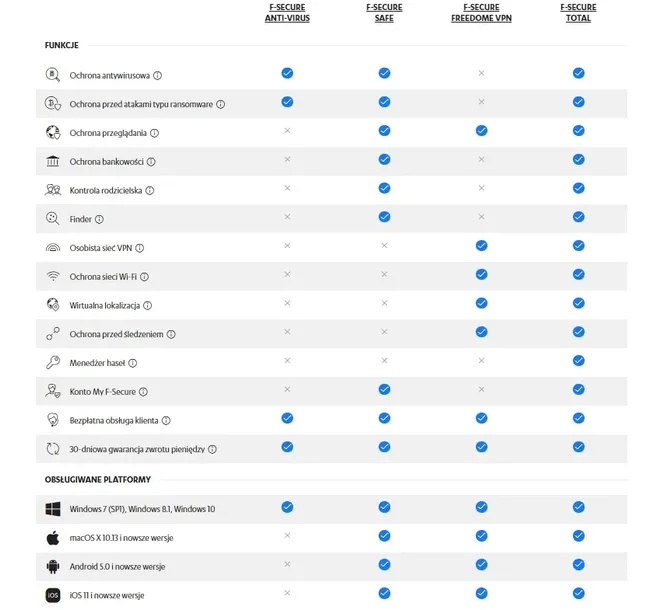Screen dimensions: 647x610
Task: Show info for Ochrona bankowości
Action: pyautogui.click(x=151, y=162)
